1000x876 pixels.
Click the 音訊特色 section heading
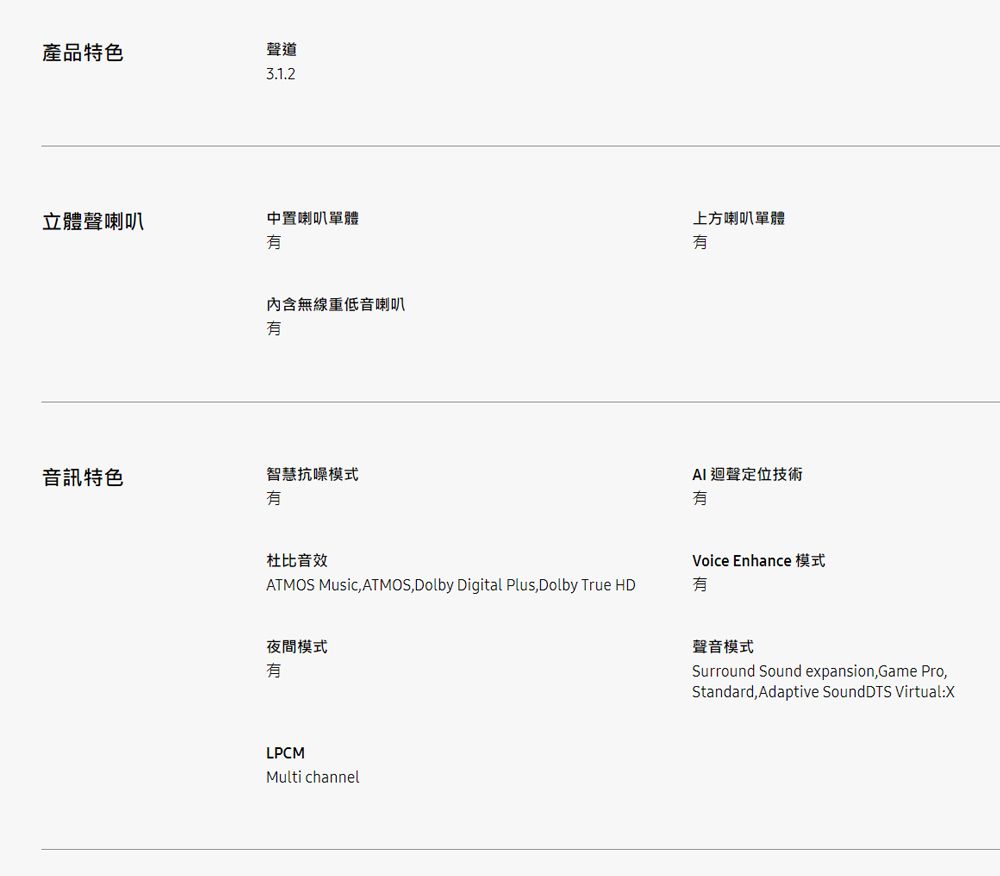(x=82, y=478)
